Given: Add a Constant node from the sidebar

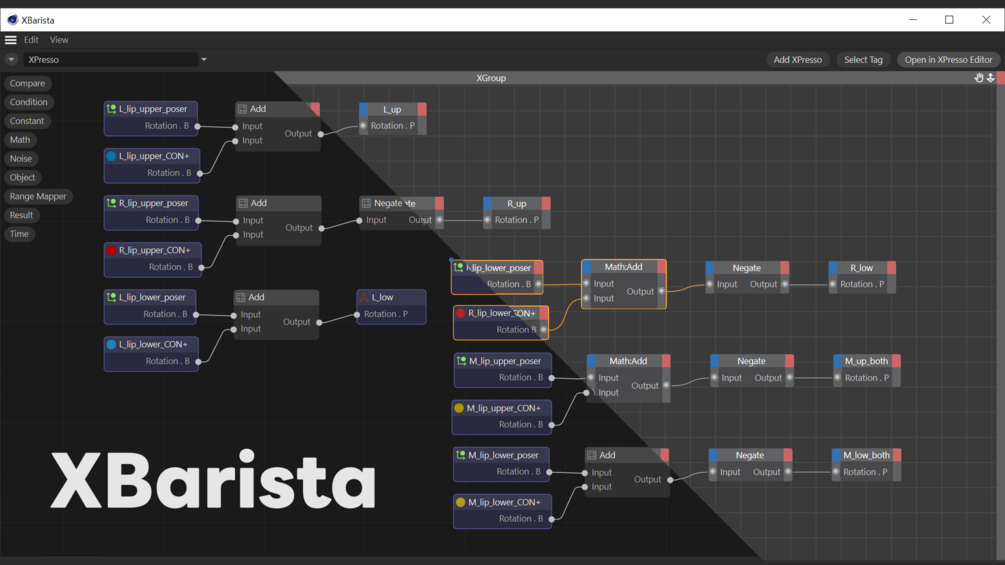Looking at the screenshot, I should (27, 120).
